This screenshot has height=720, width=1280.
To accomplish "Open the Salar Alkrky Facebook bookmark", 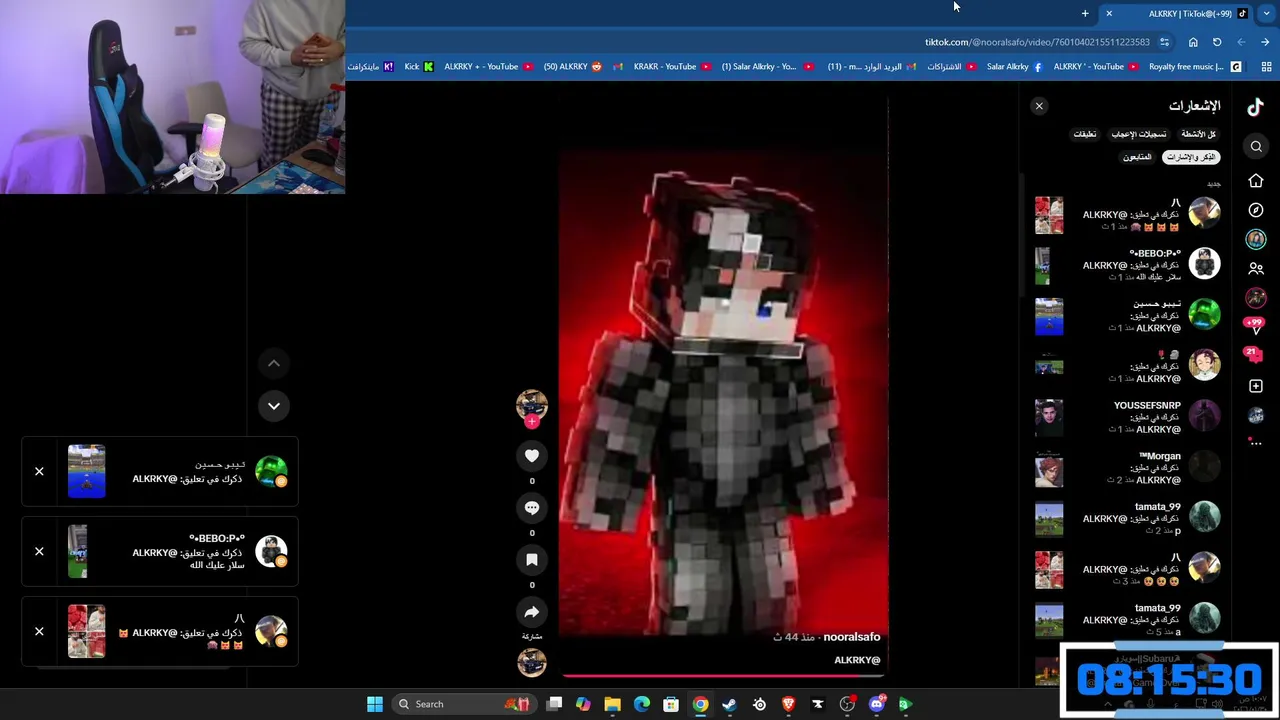I will (x=1014, y=67).
